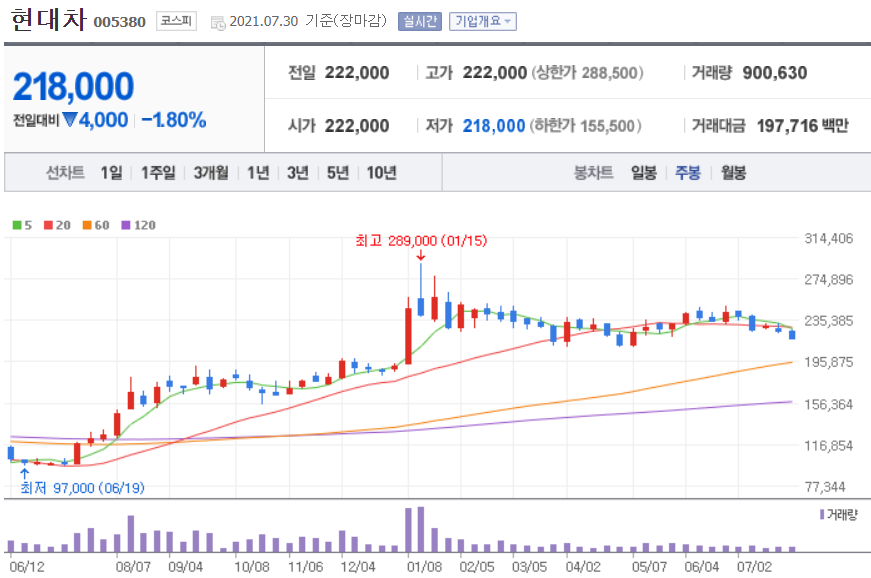Click the 시가 222,000 value
The height and width of the screenshot is (578, 871).
pyautogui.click(x=357, y=126)
